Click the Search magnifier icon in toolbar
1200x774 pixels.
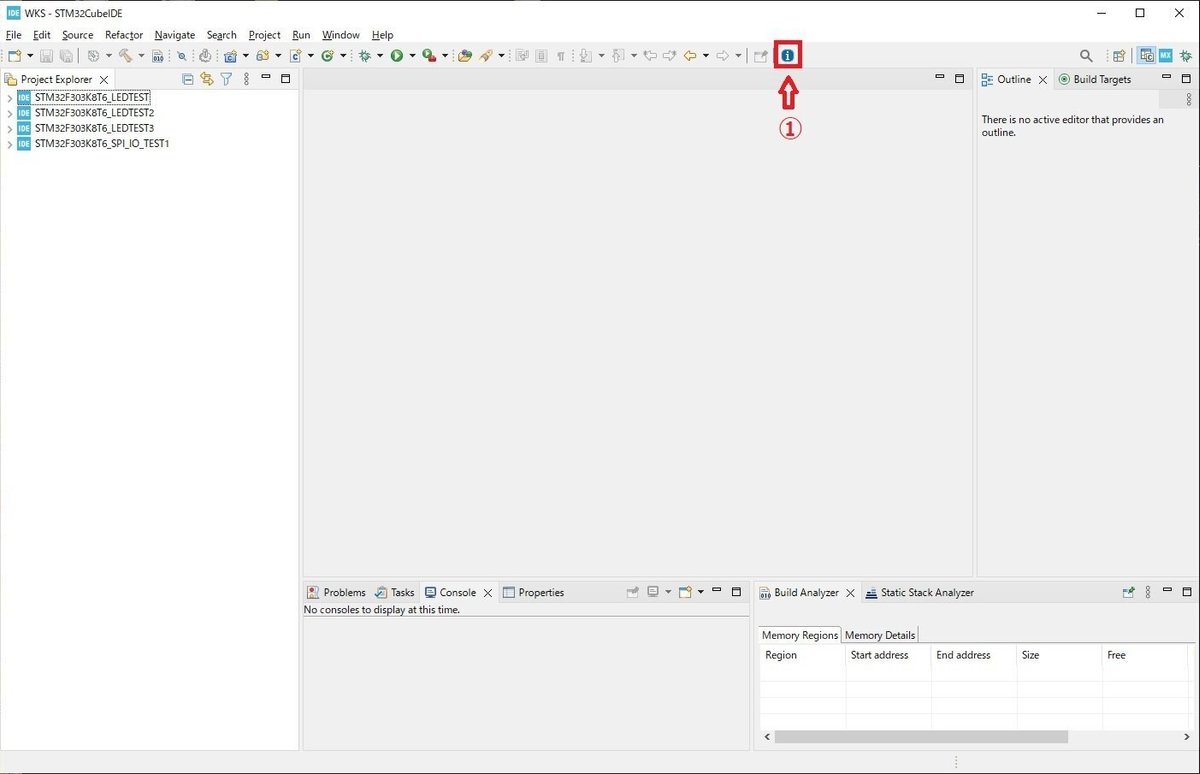point(1086,56)
